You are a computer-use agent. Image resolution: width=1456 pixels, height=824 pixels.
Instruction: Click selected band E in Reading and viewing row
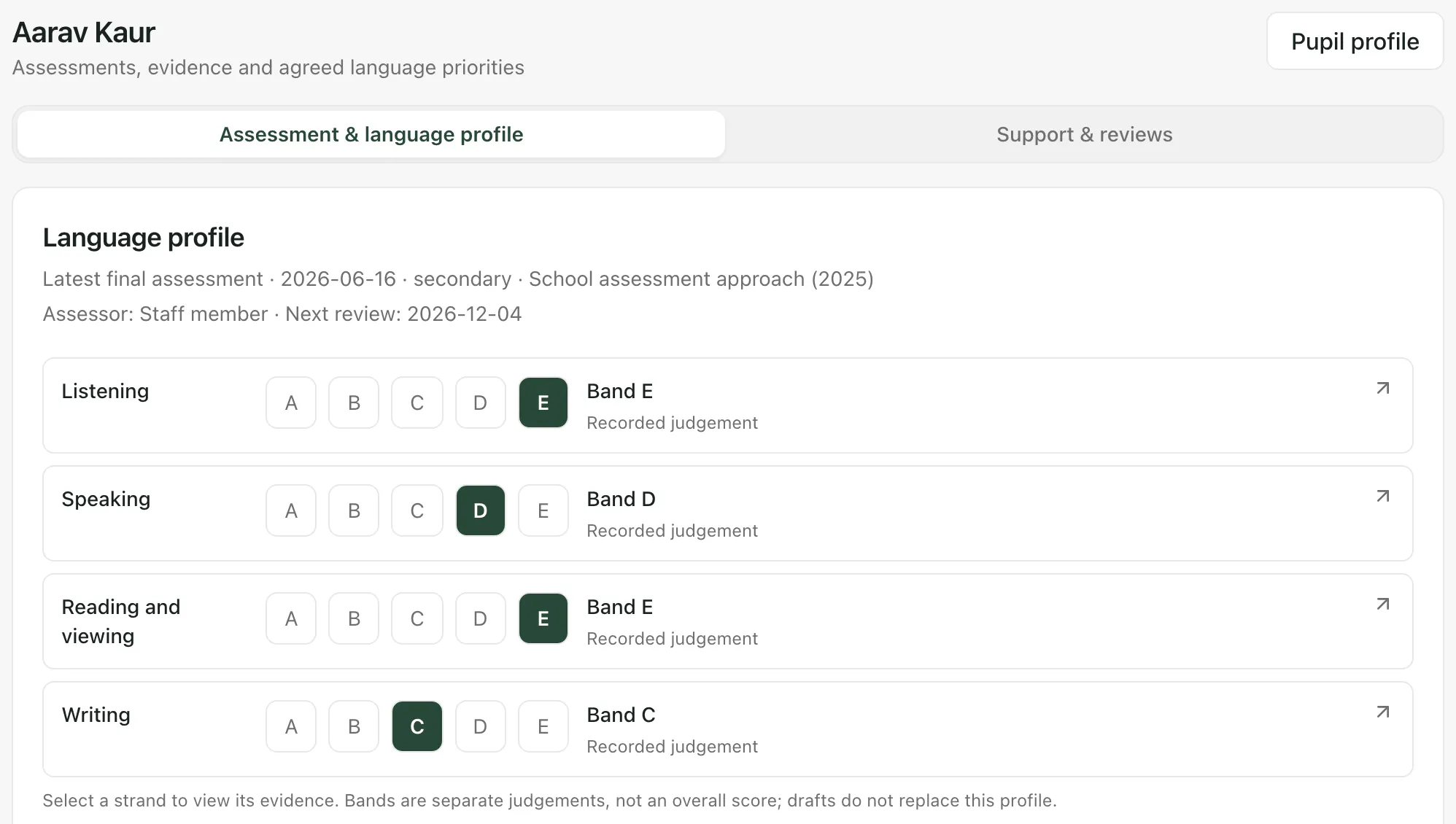543,618
